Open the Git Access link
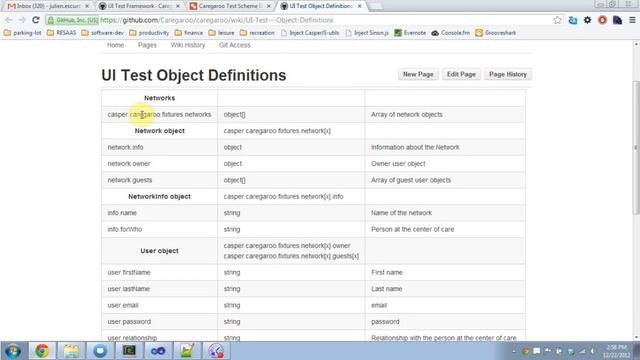 pyautogui.click(x=235, y=45)
